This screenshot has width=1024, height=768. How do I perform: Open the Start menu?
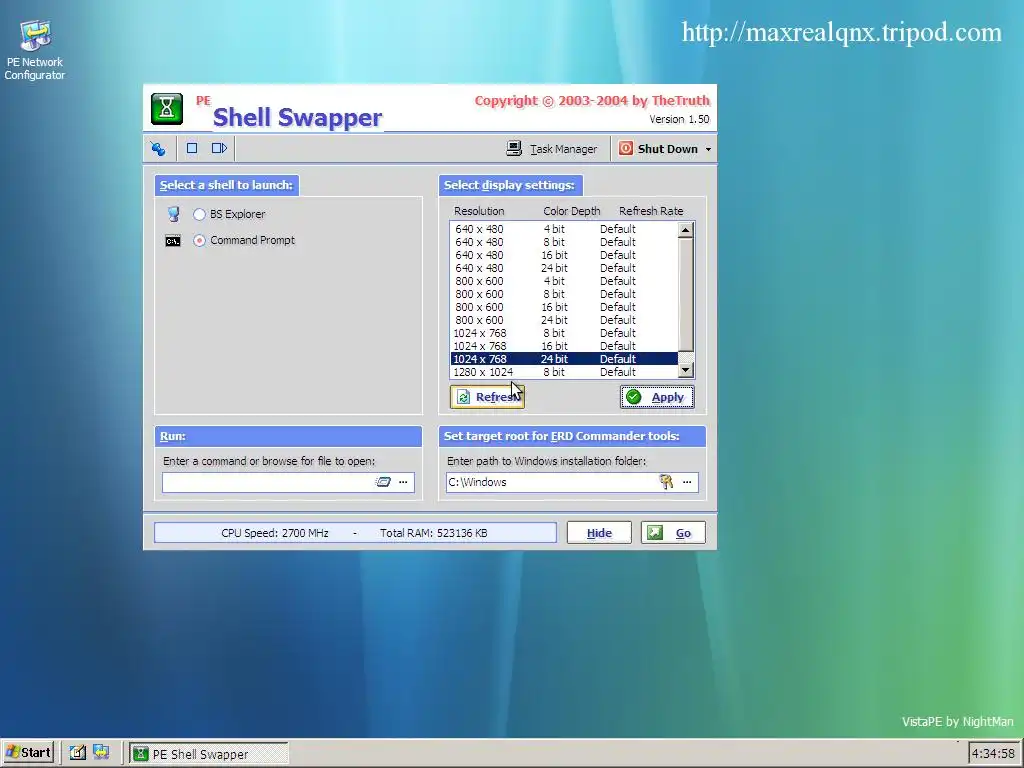click(27, 753)
